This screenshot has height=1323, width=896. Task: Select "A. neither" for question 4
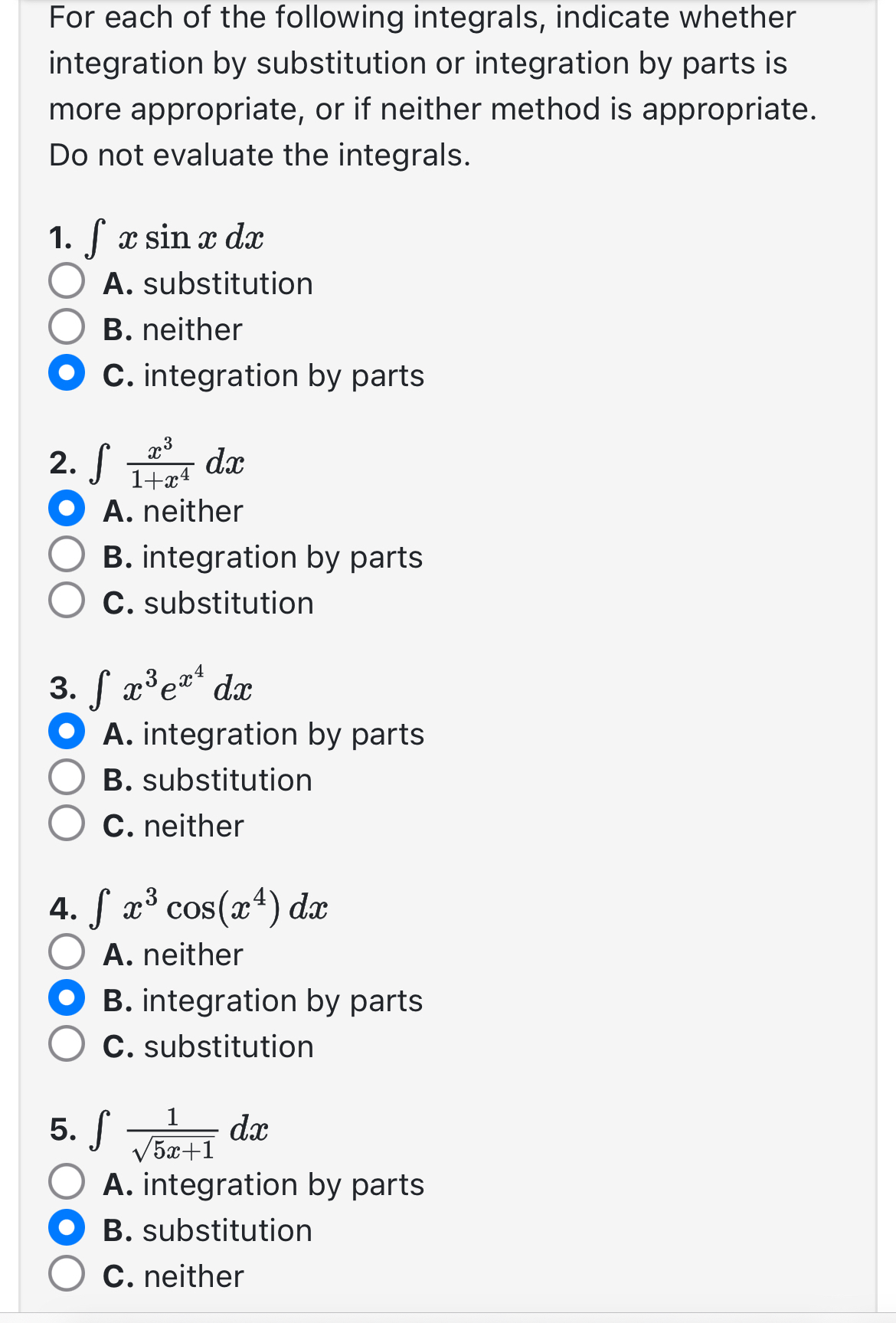click(69, 953)
